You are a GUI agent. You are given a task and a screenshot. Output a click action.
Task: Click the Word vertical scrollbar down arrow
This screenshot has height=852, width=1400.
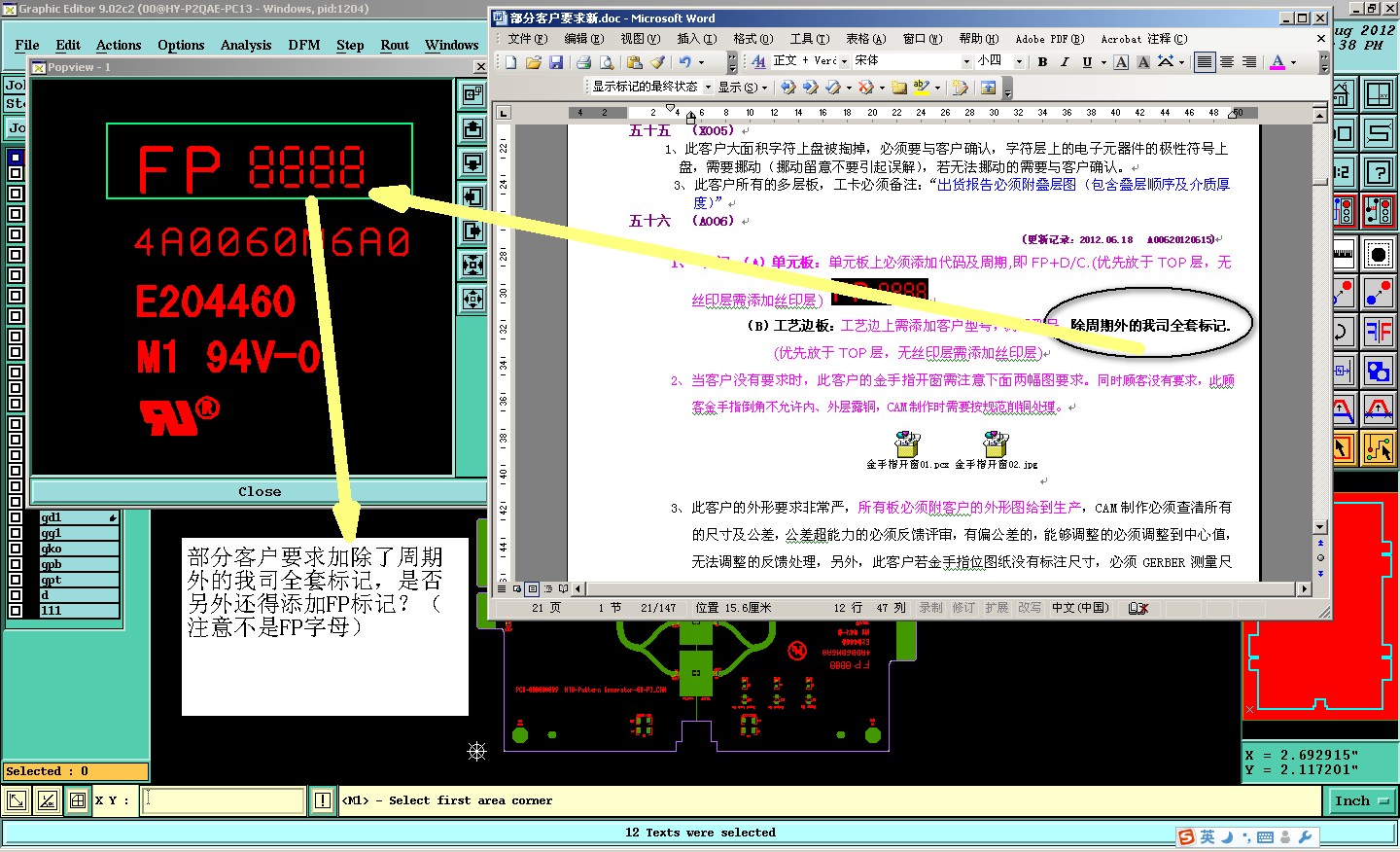pos(1320,527)
